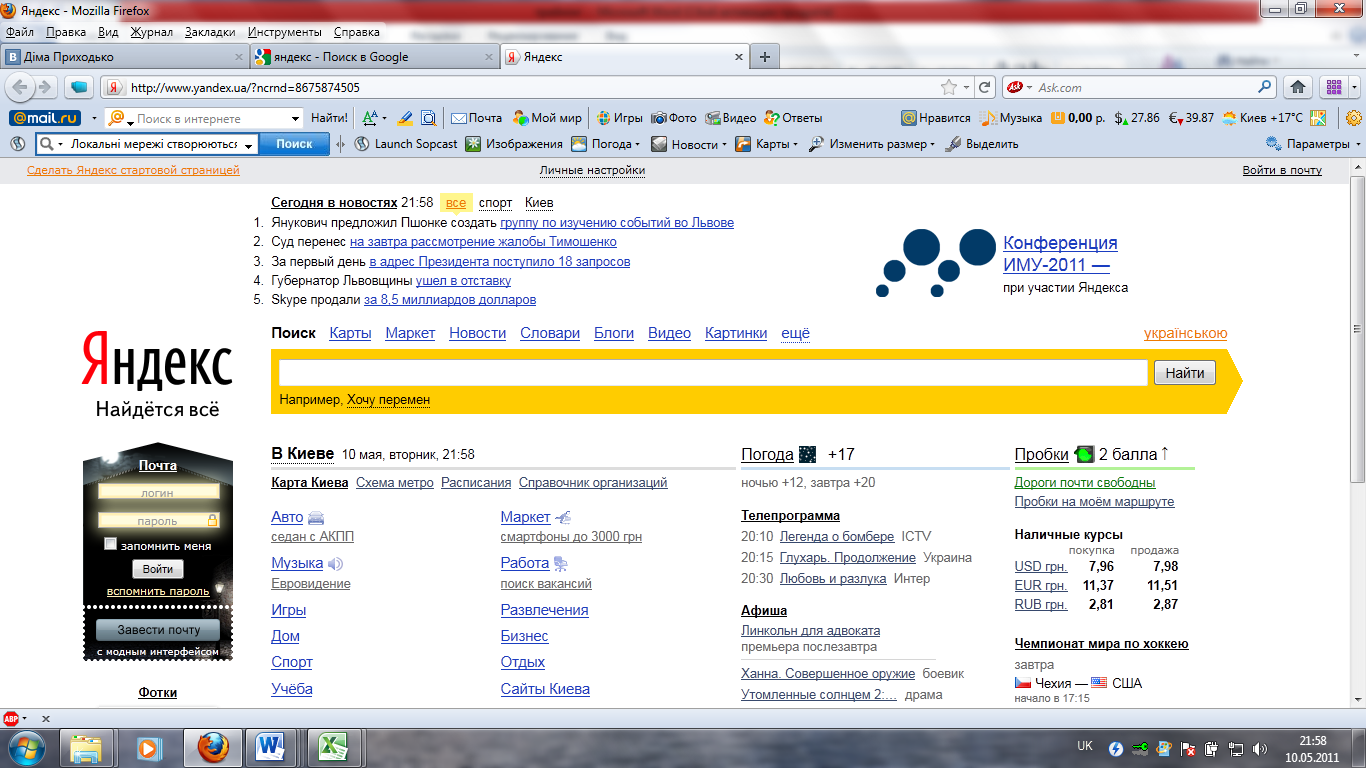Open the Конференция ИМУ-2011 link
Screen dimensions: 1366x768
(1060, 254)
